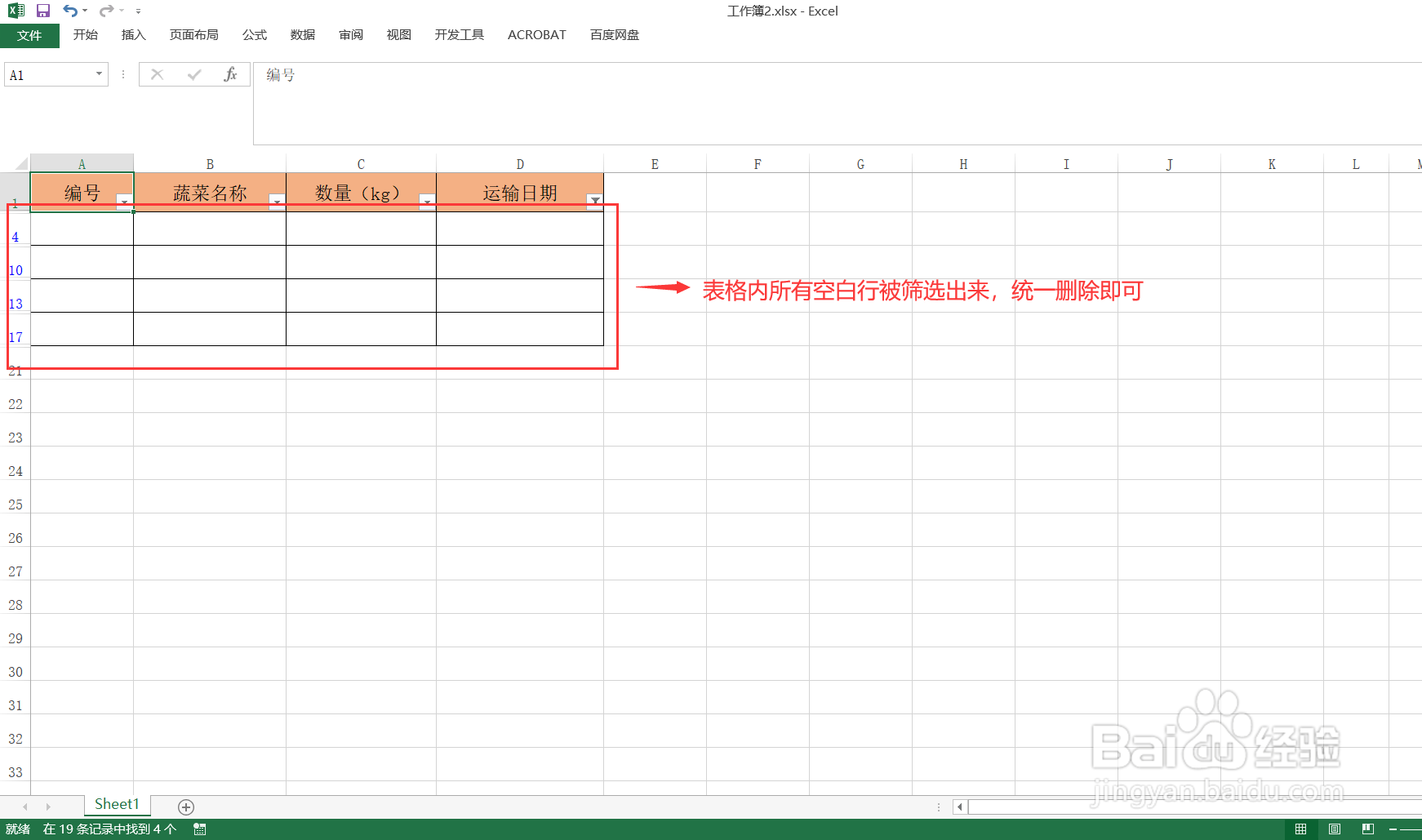Click the Undo arrow icon
The image size is (1422, 840).
click(70, 11)
